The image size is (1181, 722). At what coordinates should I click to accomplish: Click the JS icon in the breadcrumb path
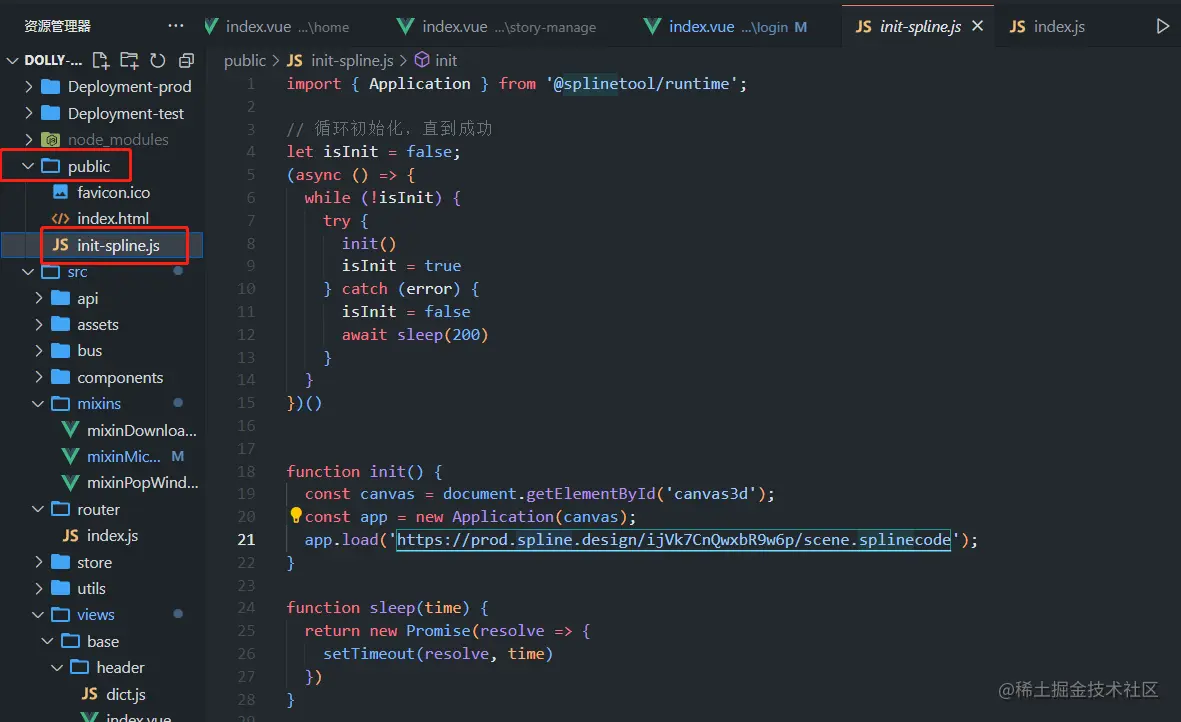294,60
